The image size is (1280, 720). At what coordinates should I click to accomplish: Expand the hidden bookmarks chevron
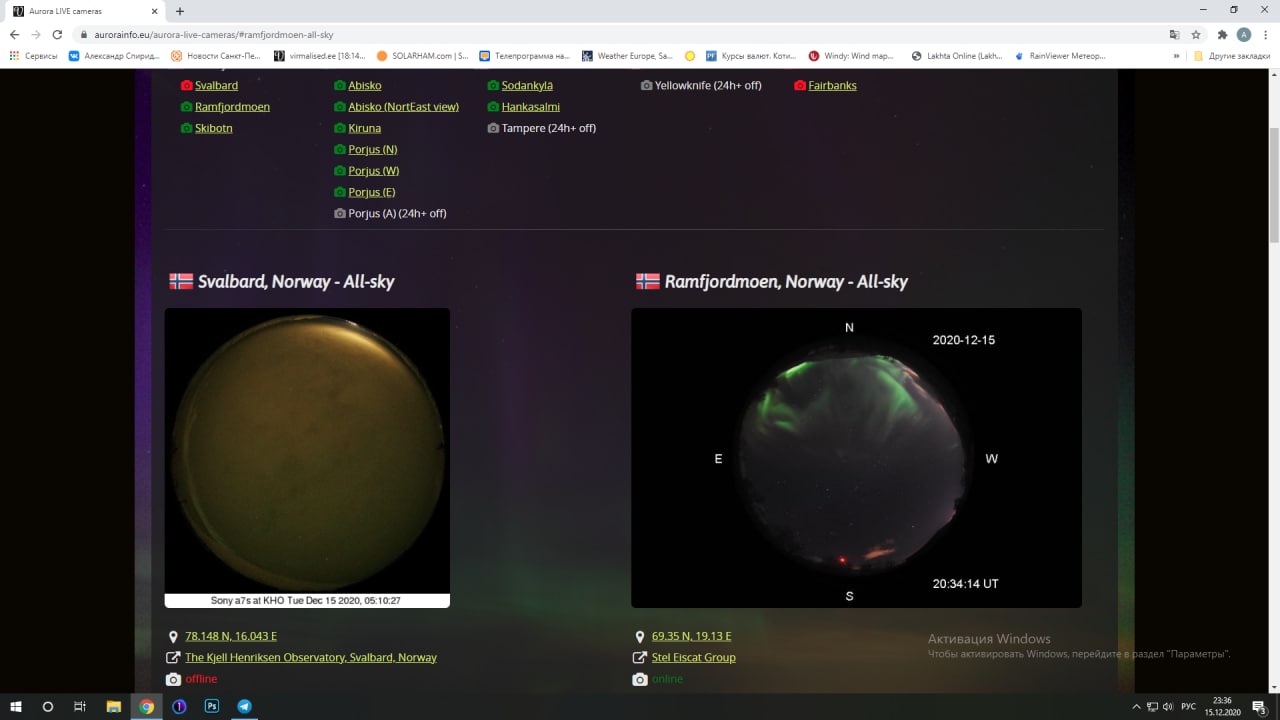tap(1176, 56)
